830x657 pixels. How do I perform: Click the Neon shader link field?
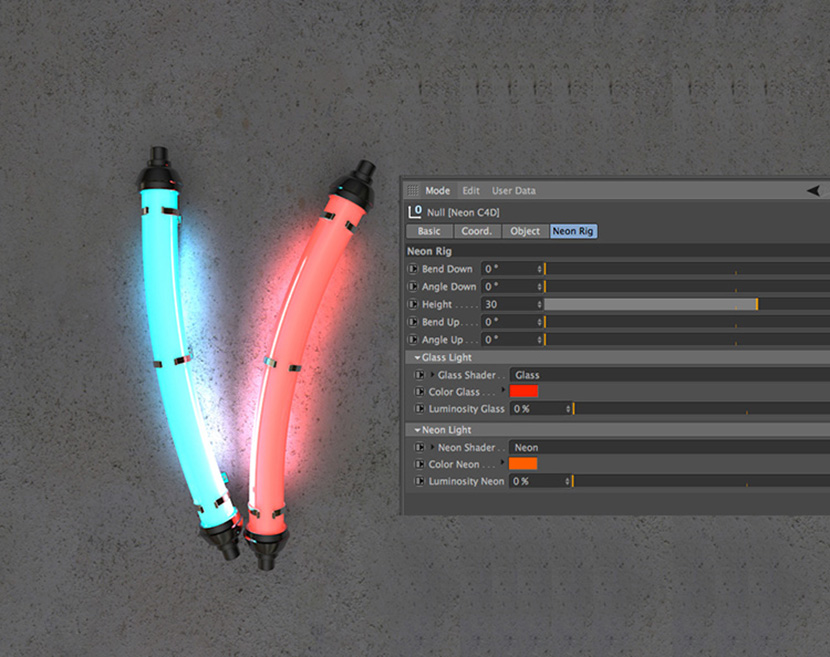click(670, 447)
